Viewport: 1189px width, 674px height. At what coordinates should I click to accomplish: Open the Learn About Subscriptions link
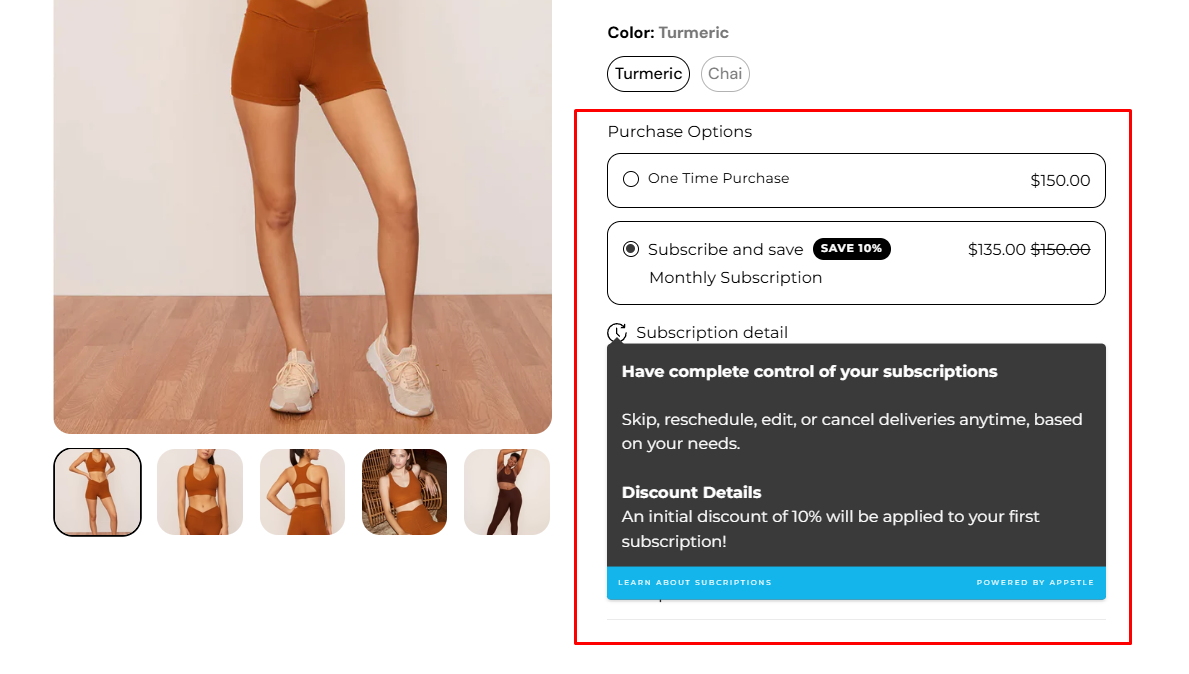point(695,582)
